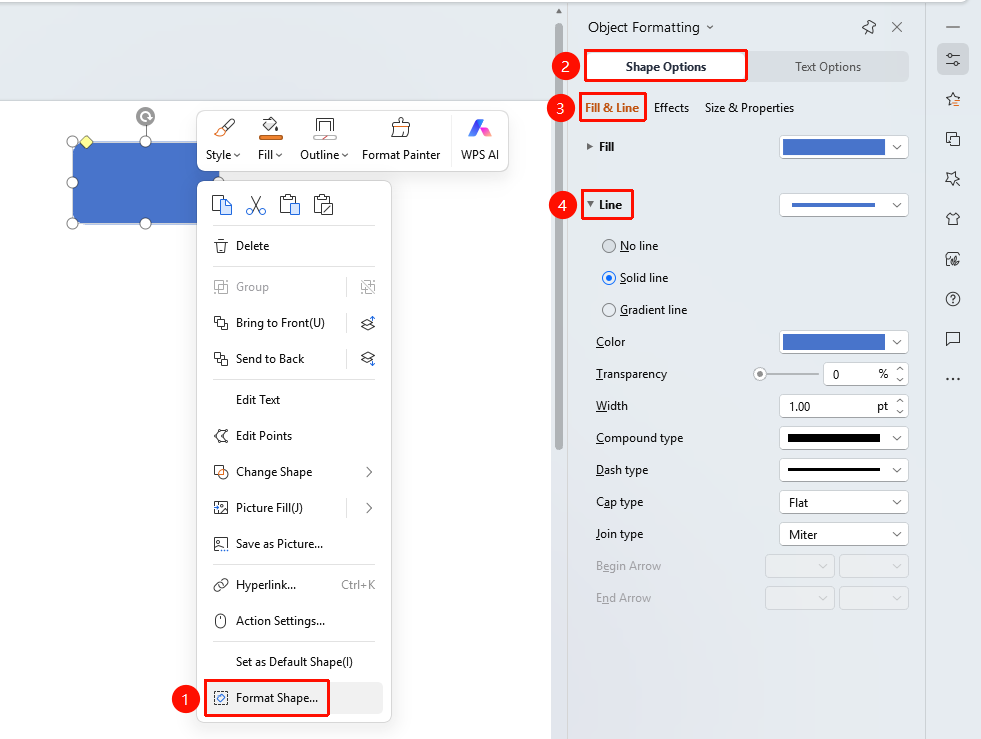Open WPS AI from the floating toolbar
981x739 pixels.
tap(480, 140)
